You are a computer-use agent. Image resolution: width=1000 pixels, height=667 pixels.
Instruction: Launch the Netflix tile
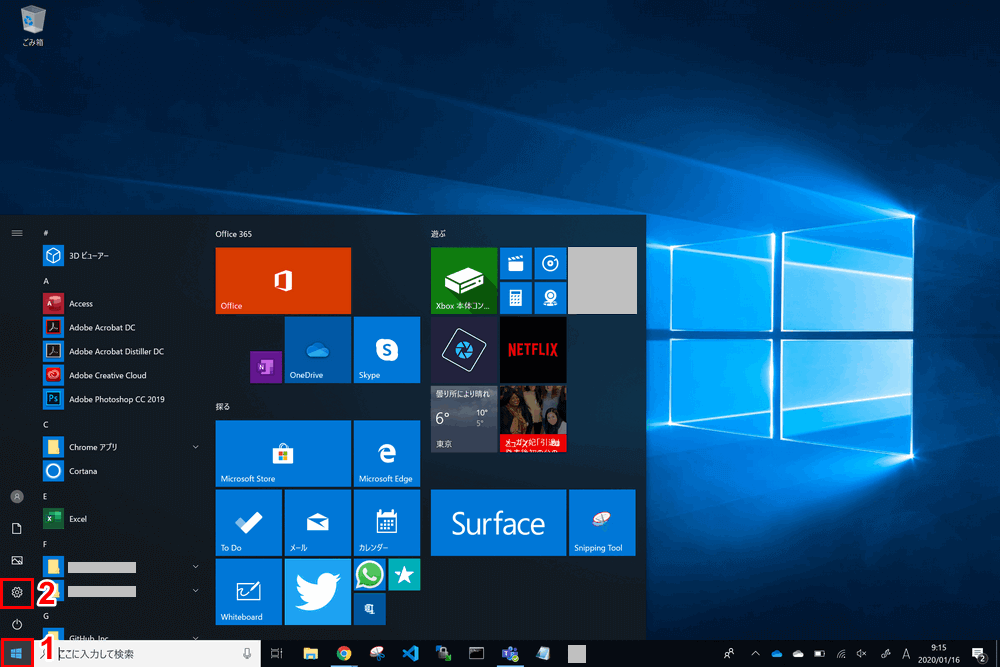pyautogui.click(x=533, y=349)
